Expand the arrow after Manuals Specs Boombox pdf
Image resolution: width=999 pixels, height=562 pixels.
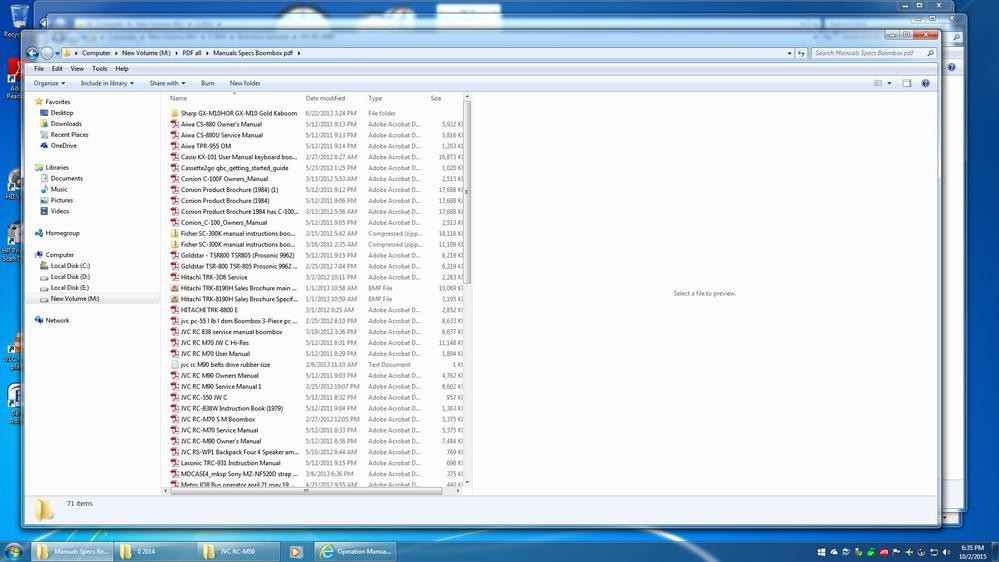pos(298,54)
